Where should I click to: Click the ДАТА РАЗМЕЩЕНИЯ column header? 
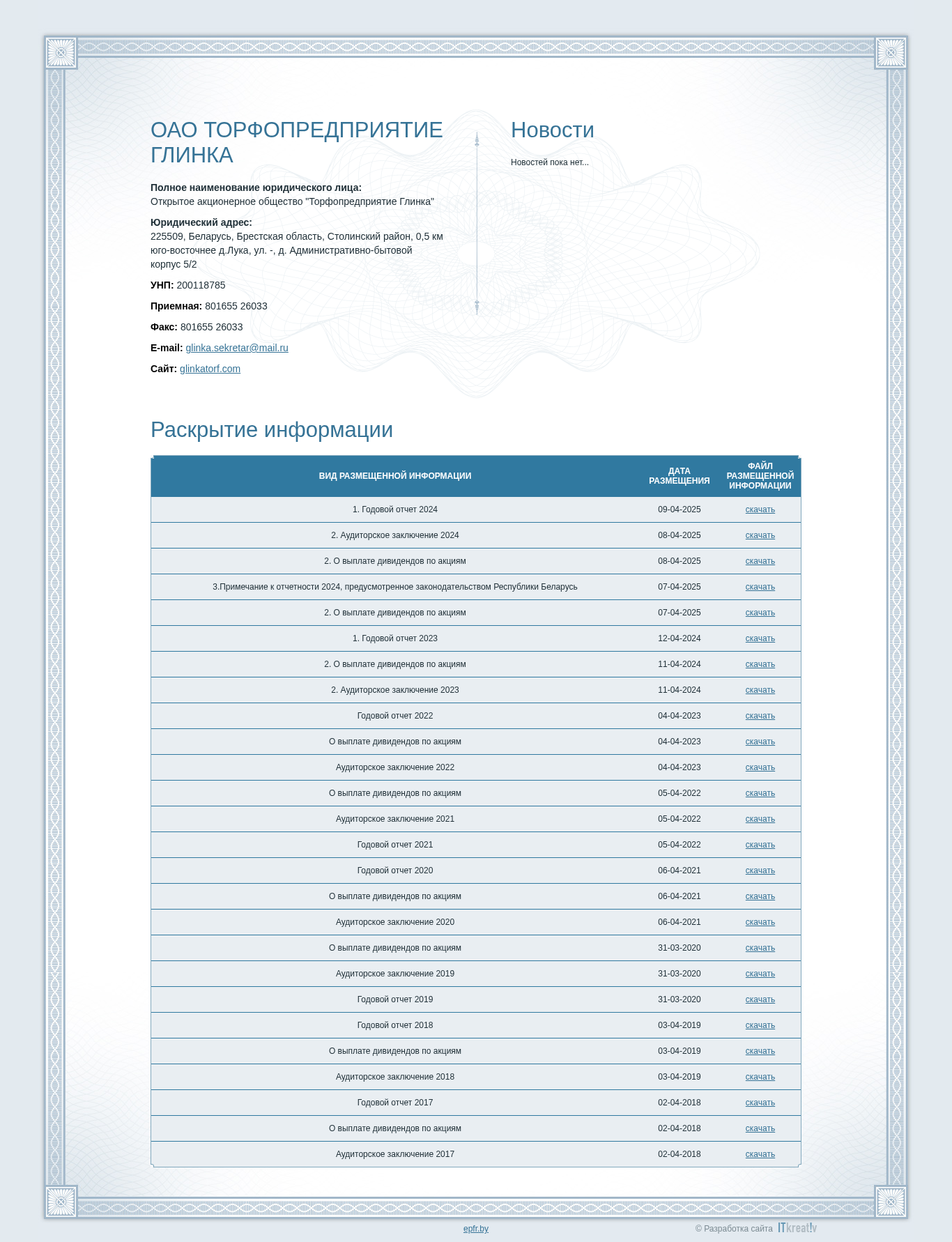coord(680,476)
